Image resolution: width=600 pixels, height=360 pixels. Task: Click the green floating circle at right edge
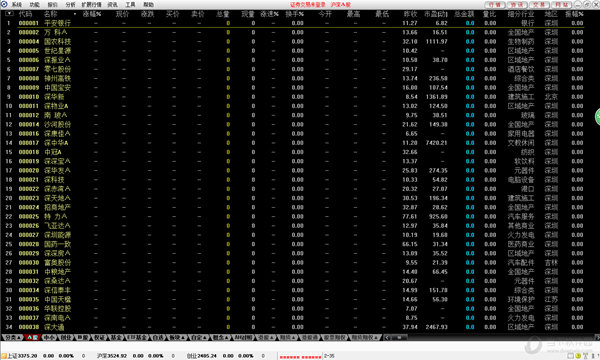tap(597, 117)
